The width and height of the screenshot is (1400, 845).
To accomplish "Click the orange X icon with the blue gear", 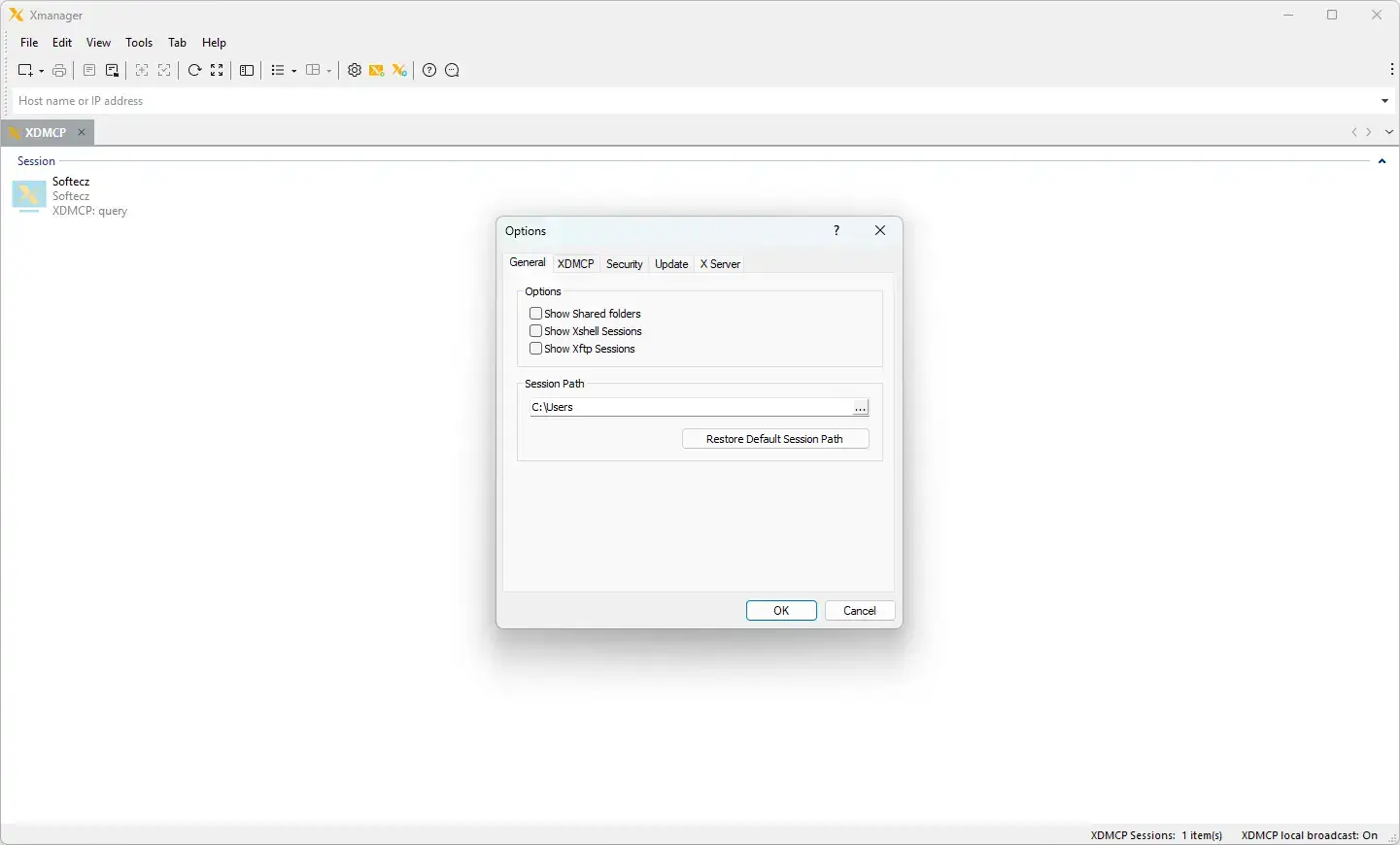I will click(399, 70).
